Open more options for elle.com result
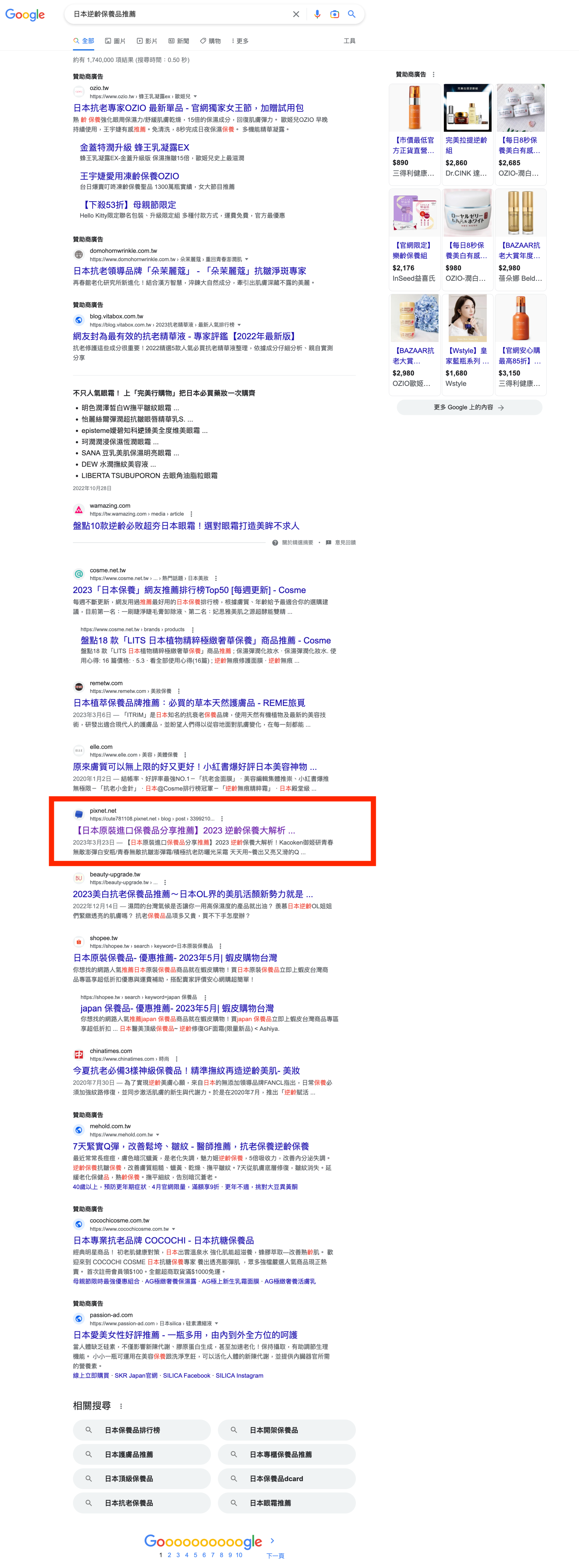Image resolution: width=579 pixels, height=1568 pixels. 185,755
